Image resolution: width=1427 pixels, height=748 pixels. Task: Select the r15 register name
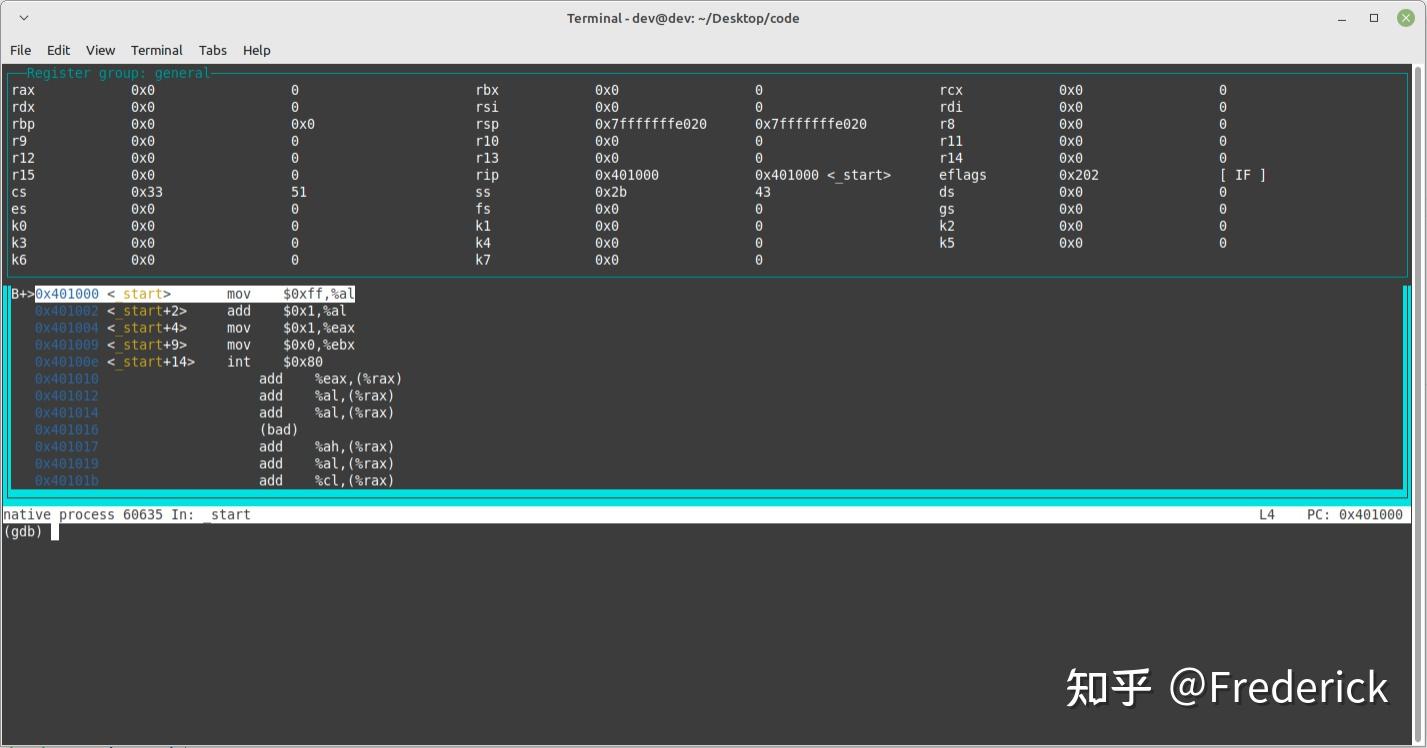(x=23, y=175)
